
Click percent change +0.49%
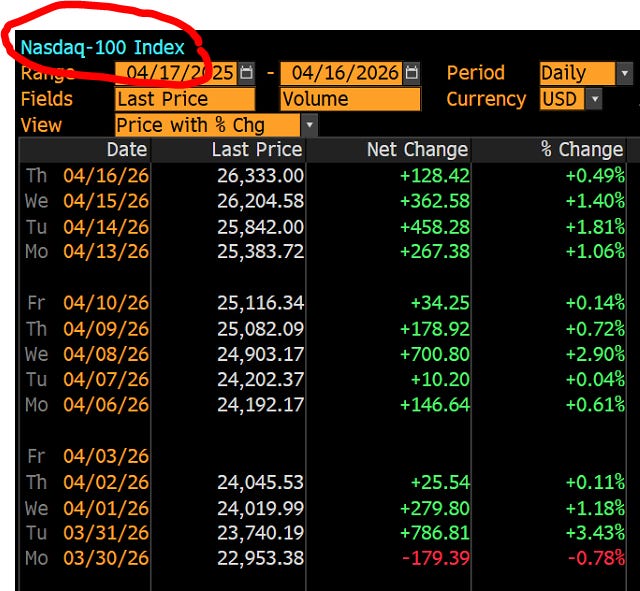(x=595, y=176)
